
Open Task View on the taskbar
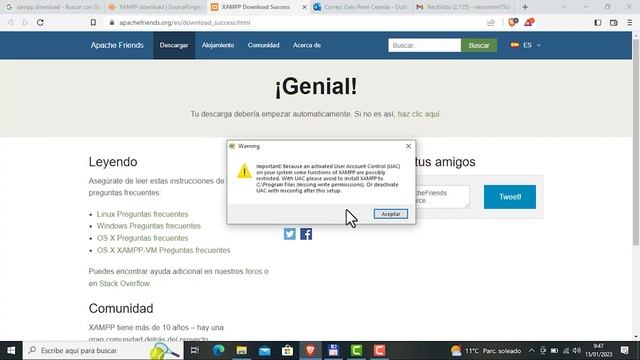195,351
